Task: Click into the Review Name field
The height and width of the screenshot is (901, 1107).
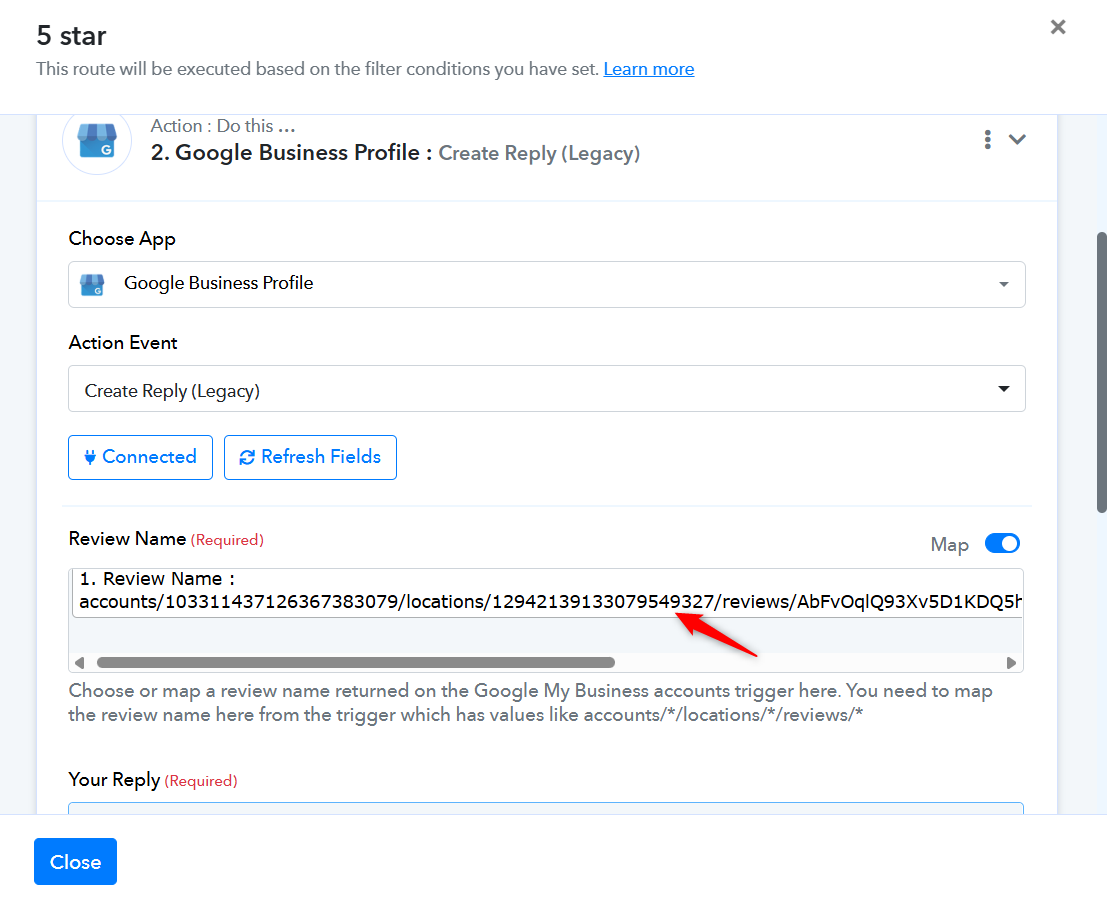Action: pos(546,593)
